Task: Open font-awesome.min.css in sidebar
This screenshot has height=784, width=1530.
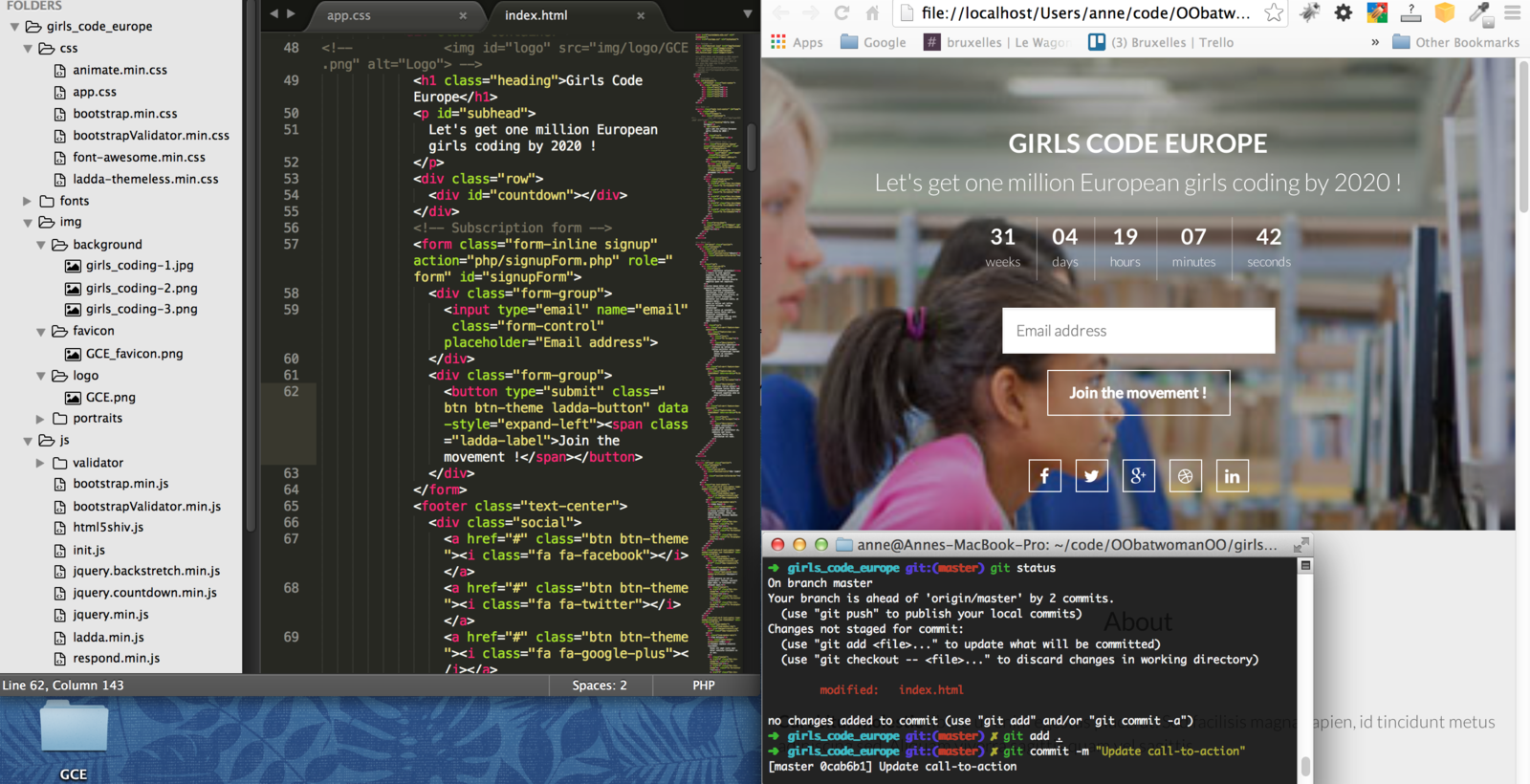Action: (x=140, y=158)
